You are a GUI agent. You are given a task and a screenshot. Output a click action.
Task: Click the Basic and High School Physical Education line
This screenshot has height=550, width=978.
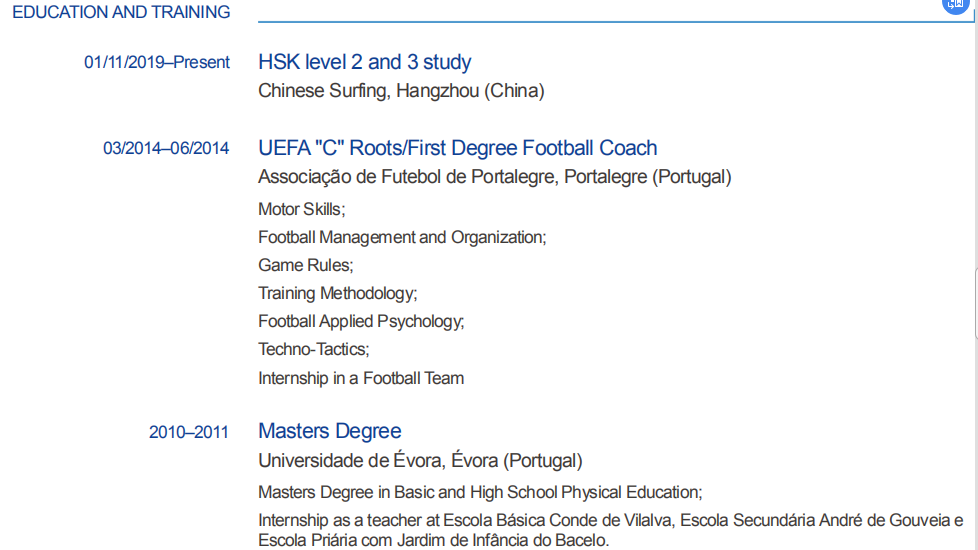(480, 492)
